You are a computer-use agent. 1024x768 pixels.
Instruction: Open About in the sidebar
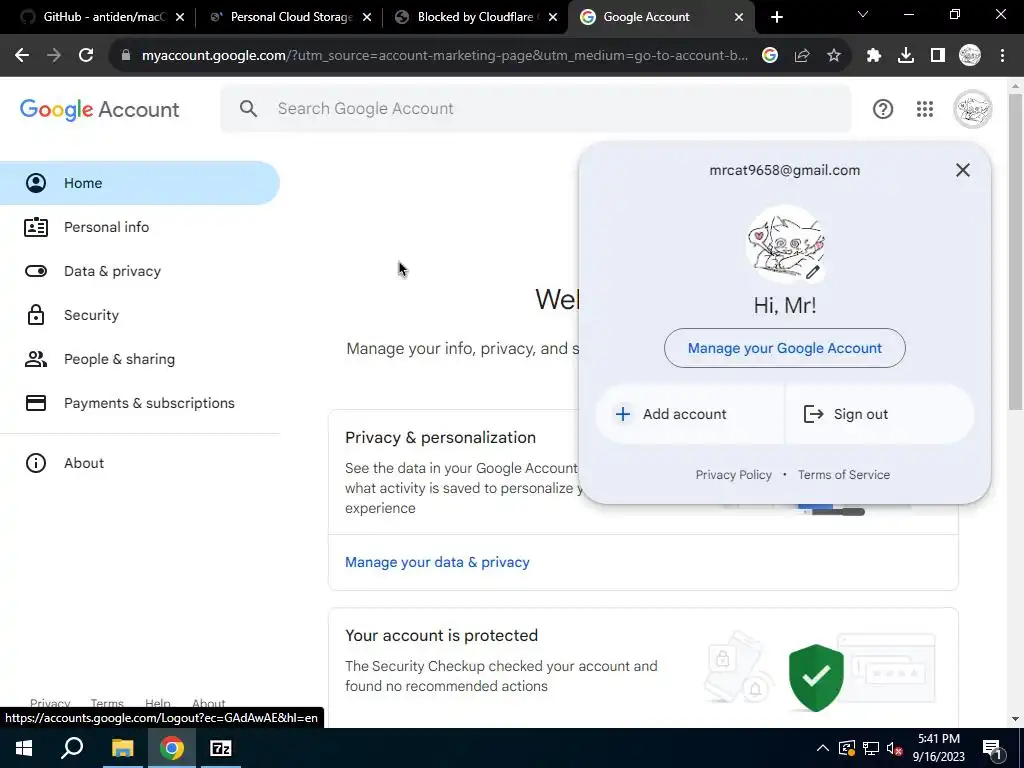click(140, 463)
